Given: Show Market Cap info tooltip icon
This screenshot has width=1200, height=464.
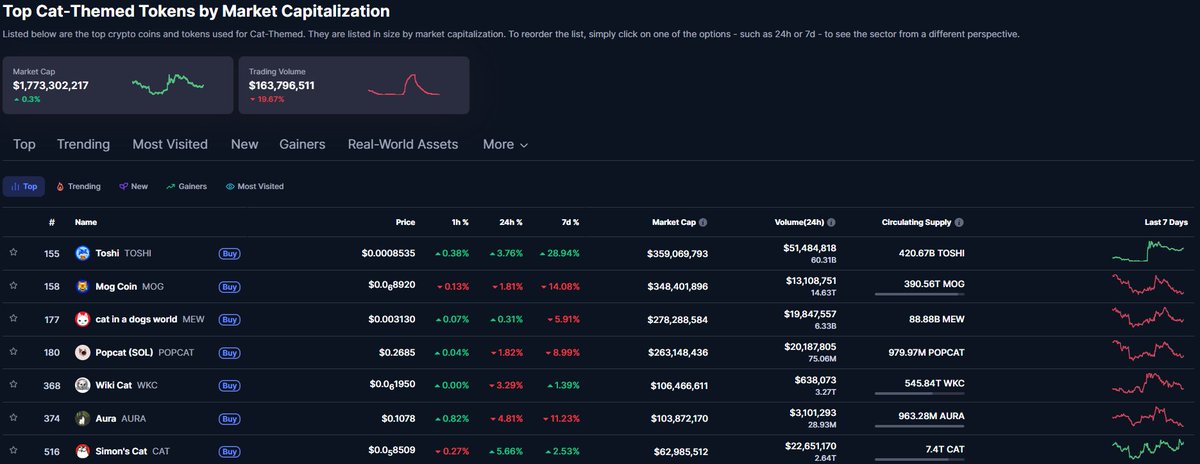Looking at the screenshot, I should coord(703,222).
